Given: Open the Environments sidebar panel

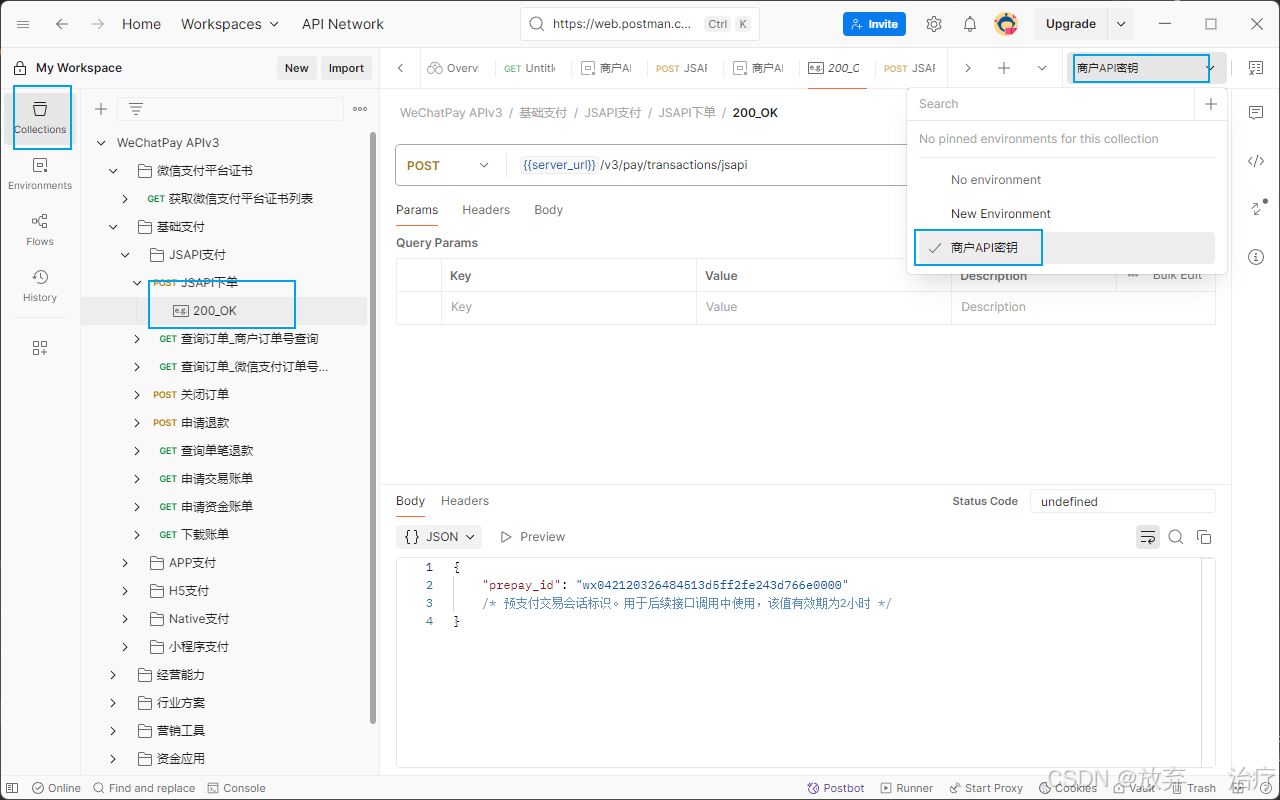Looking at the screenshot, I should [x=40, y=174].
